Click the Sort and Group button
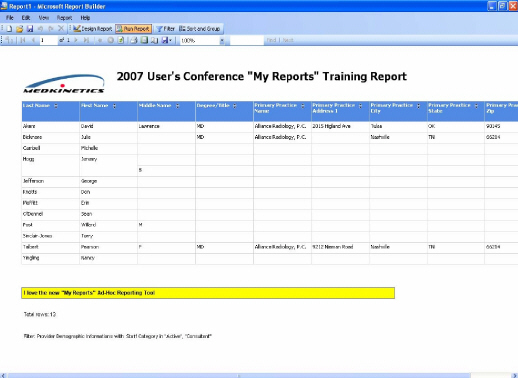This screenshot has width=518, height=378. tap(199, 29)
